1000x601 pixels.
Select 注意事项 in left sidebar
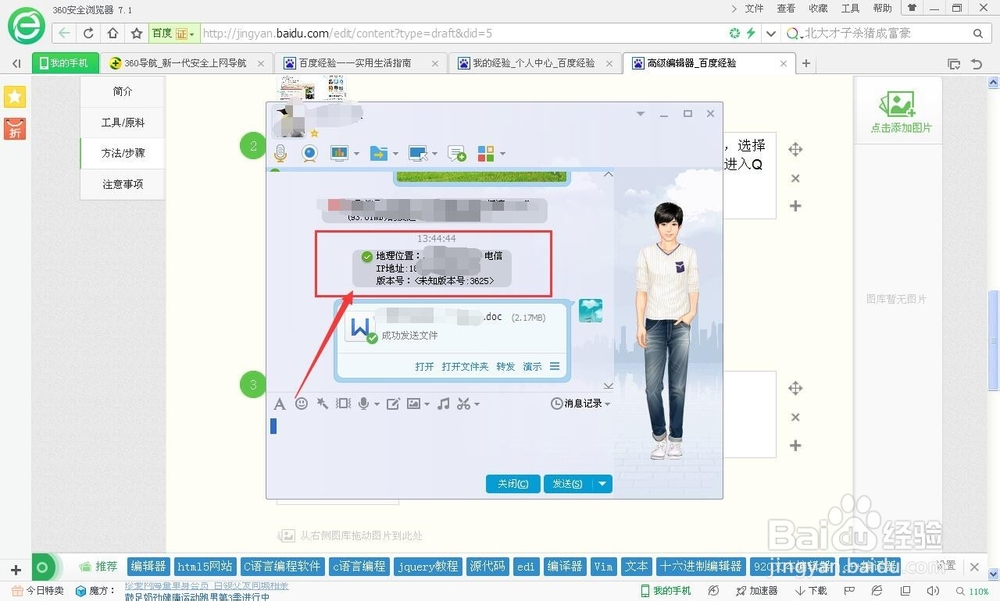[122, 184]
